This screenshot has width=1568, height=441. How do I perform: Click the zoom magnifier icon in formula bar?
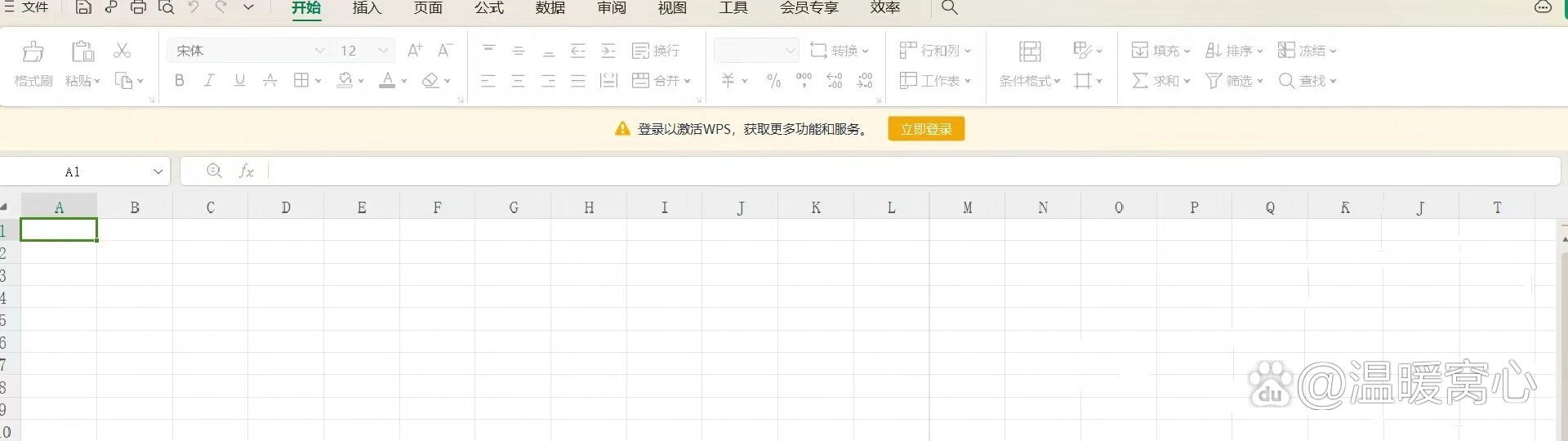[x=214, y=171]
